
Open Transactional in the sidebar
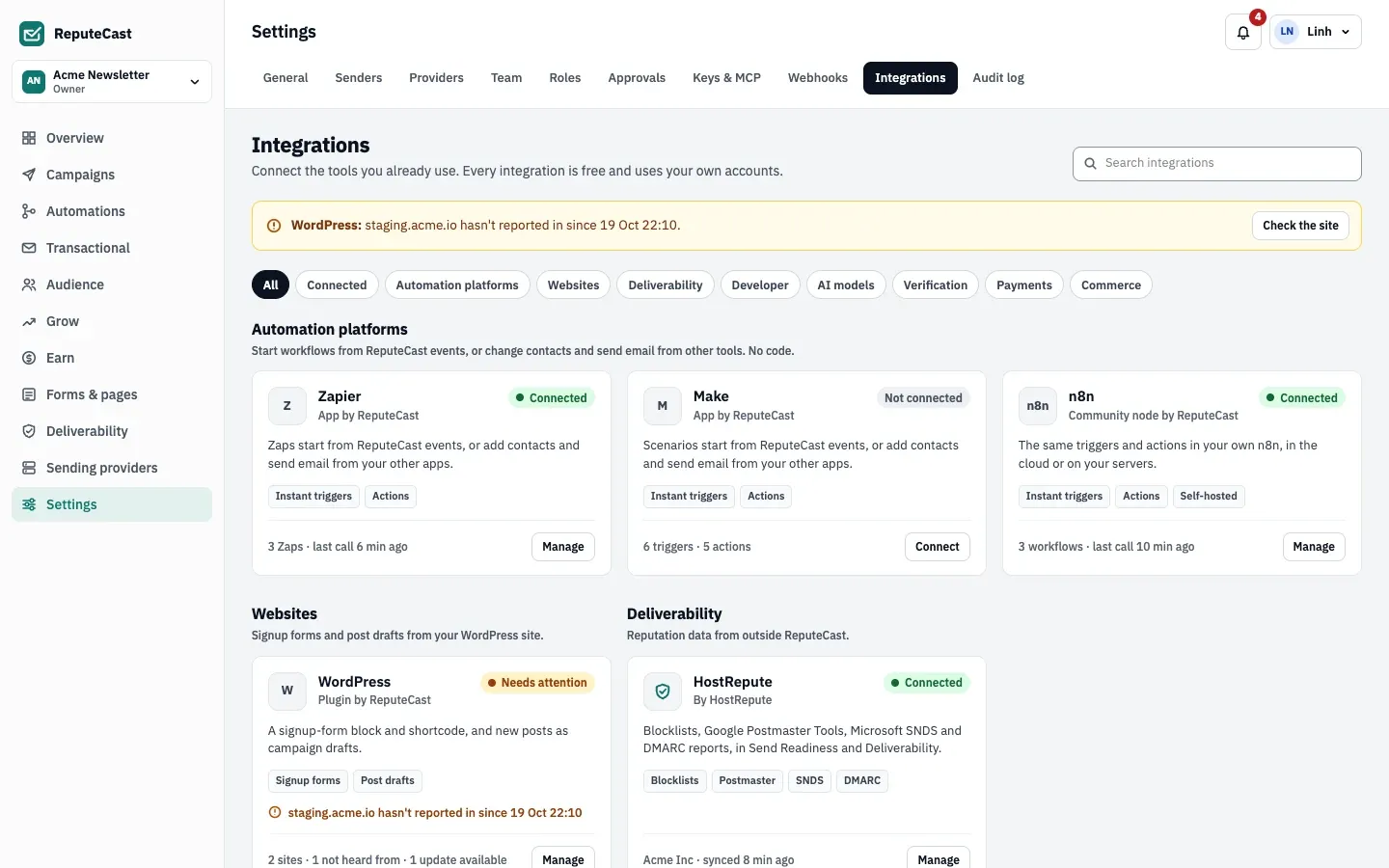[112, 248]
